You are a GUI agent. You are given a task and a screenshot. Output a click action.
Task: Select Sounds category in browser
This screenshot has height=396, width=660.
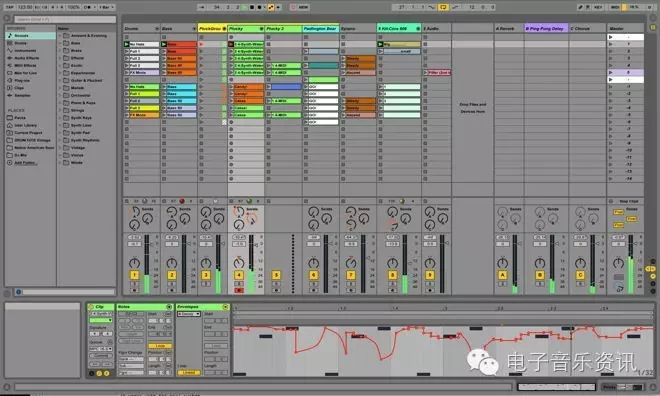coord(31,36)
